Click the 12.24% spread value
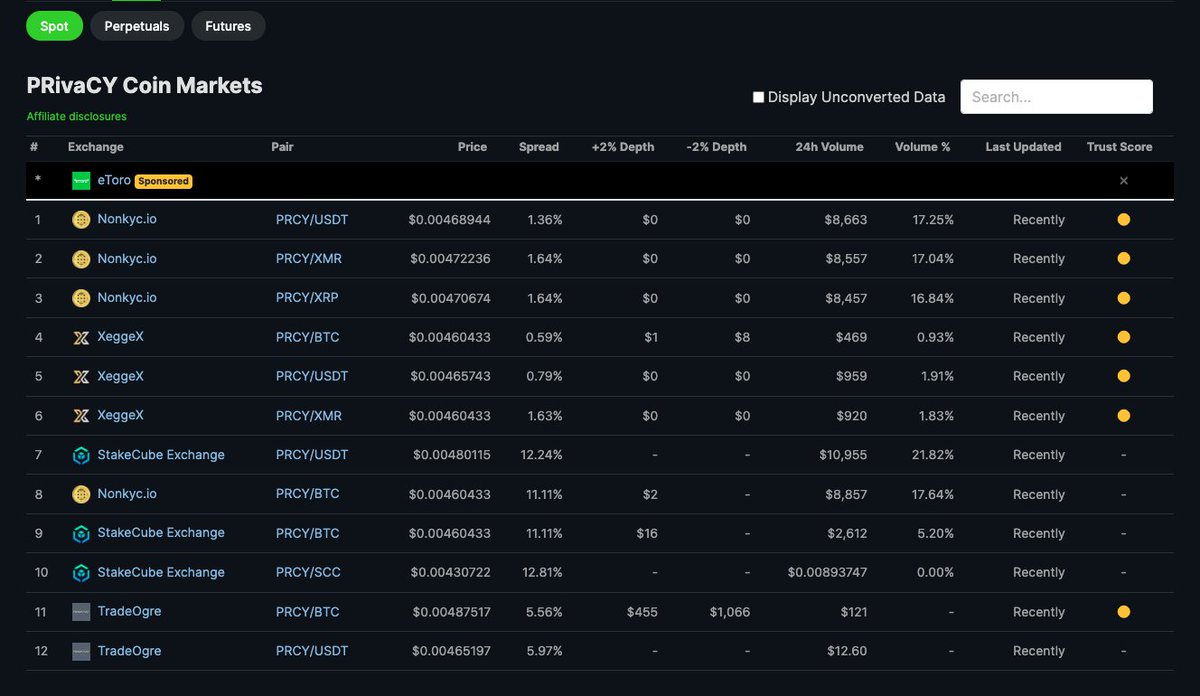This screenshot has width=1200, height=696. pyautogui.click(x=541, y=455)
